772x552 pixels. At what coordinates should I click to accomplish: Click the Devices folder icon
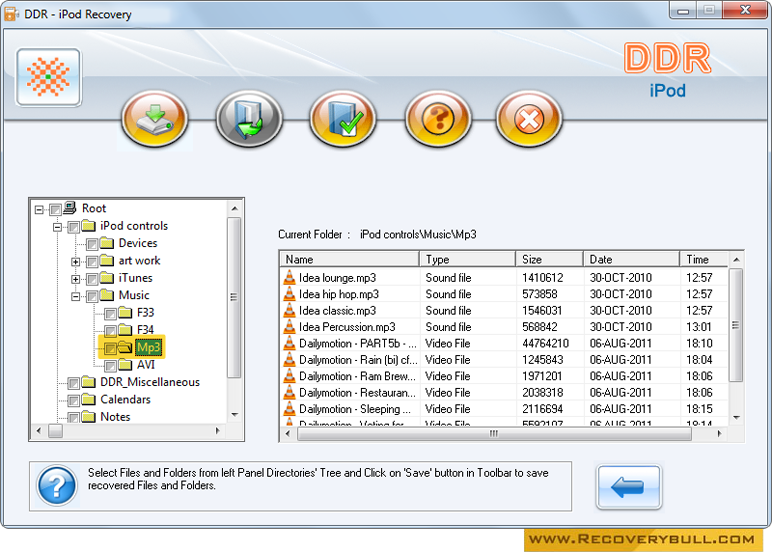[x=107, y=243]
